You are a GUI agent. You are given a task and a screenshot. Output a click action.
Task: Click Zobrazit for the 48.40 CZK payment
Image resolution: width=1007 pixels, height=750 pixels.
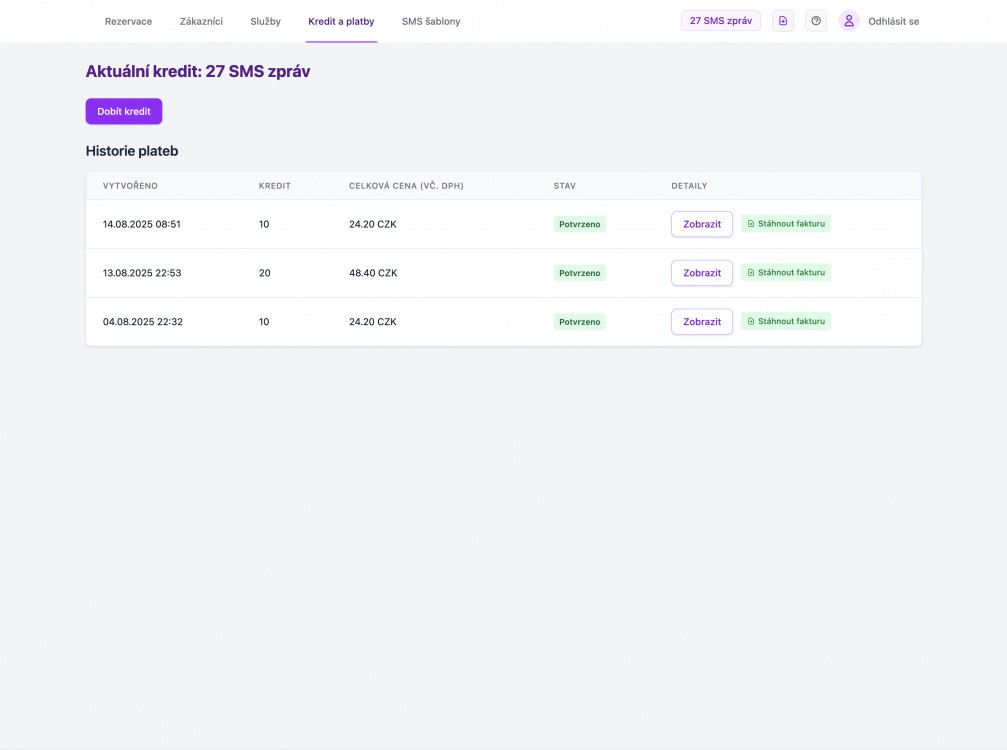tap(701, 273)
